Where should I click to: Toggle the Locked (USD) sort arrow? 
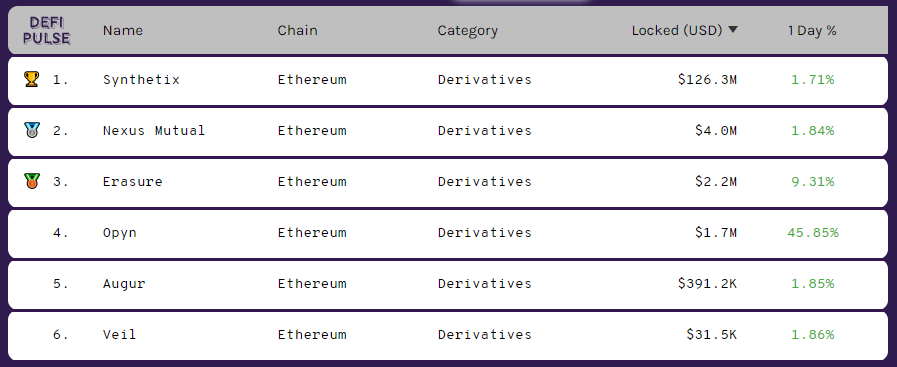pyautogui.click(x=733, y=30)
